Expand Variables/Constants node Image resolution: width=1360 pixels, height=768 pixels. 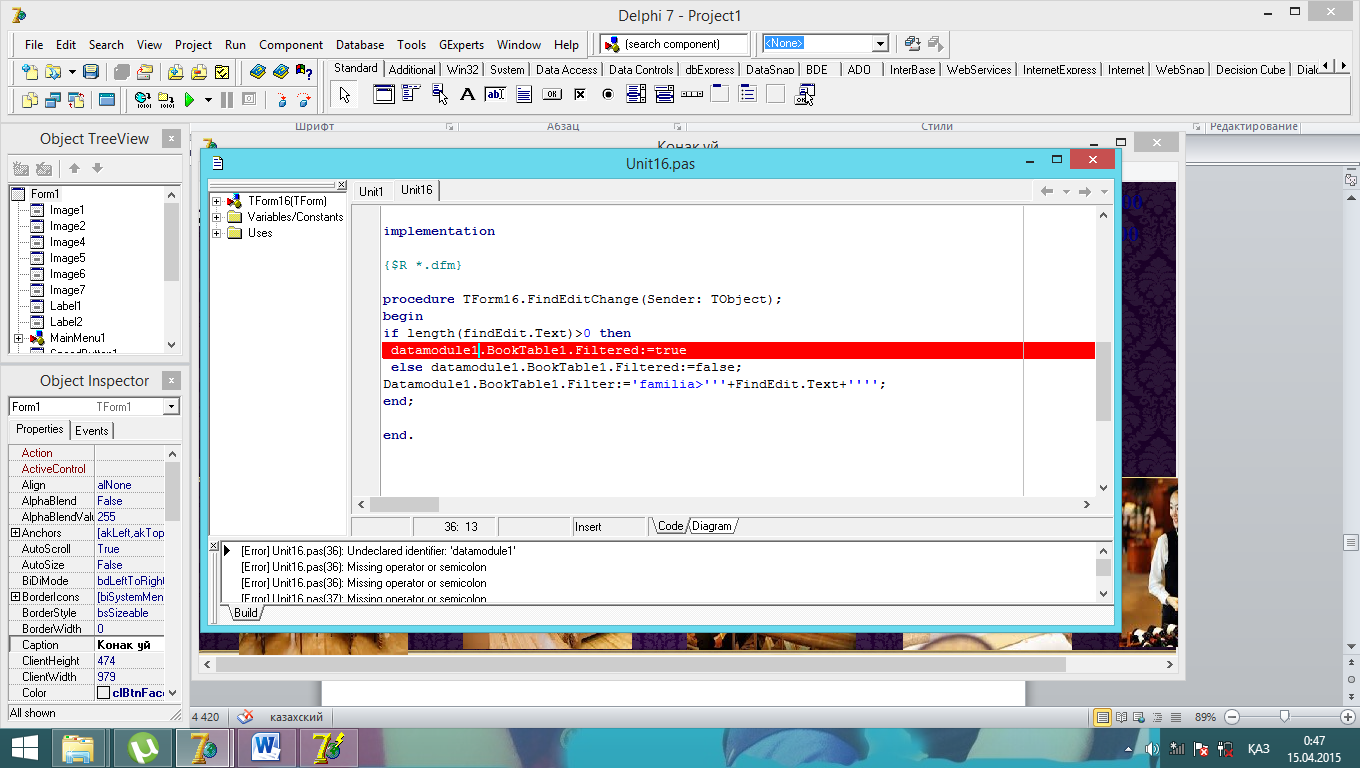pyautogui.click(x=216, y=217)
